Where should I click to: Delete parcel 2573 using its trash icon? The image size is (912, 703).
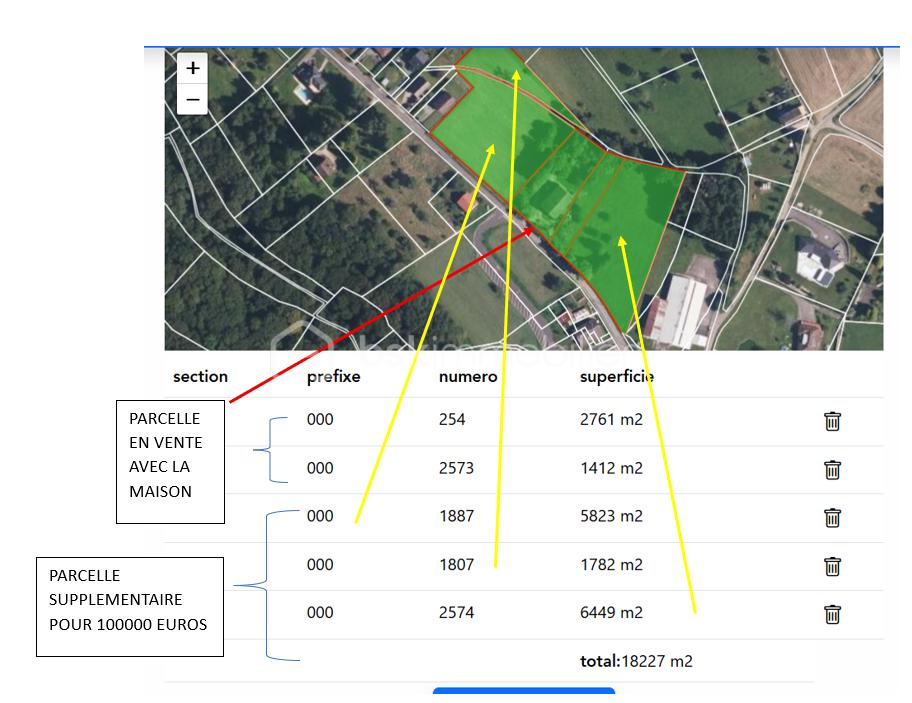coord(832,469)
